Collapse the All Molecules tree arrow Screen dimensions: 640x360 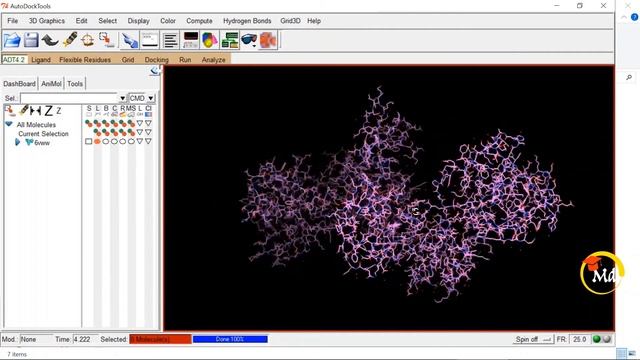pos(9,124)
